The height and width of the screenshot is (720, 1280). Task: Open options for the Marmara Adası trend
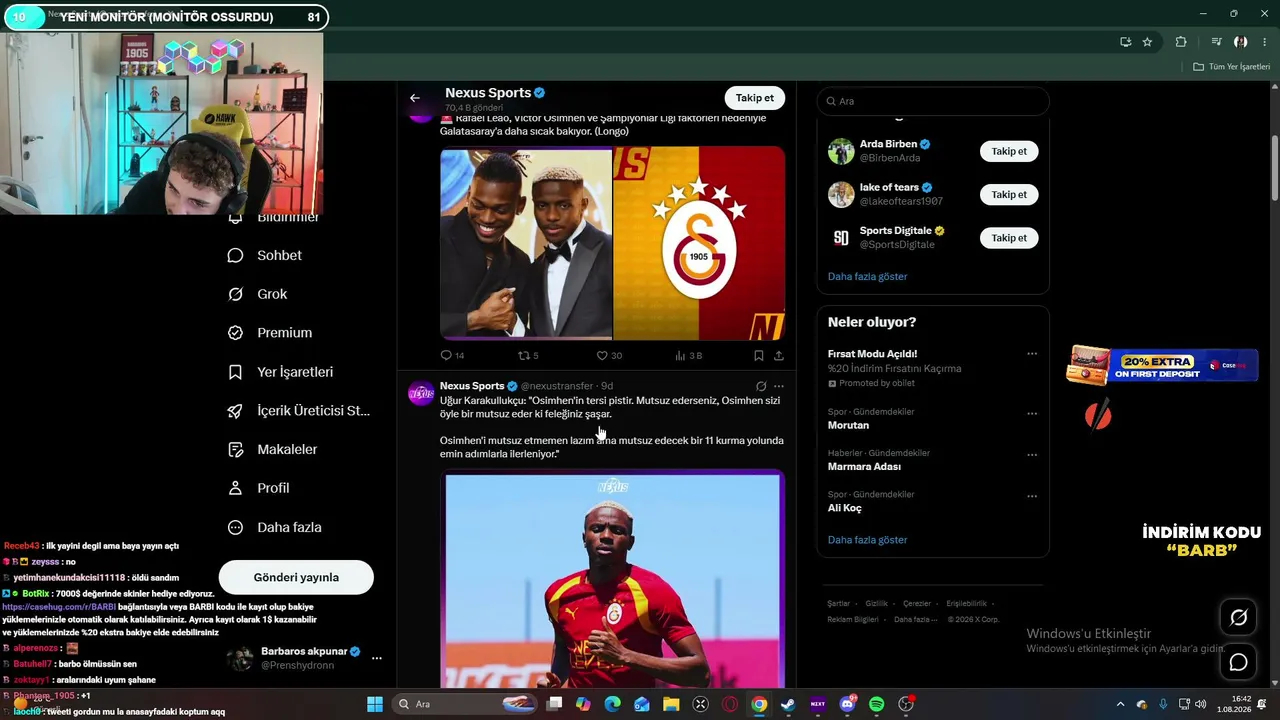point(1032,455)
